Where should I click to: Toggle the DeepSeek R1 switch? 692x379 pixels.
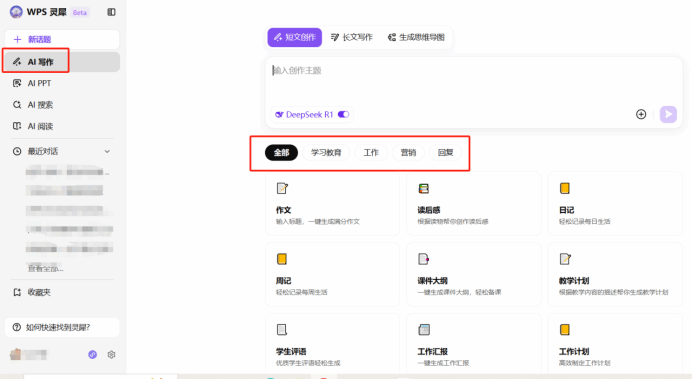coord(343,114)
